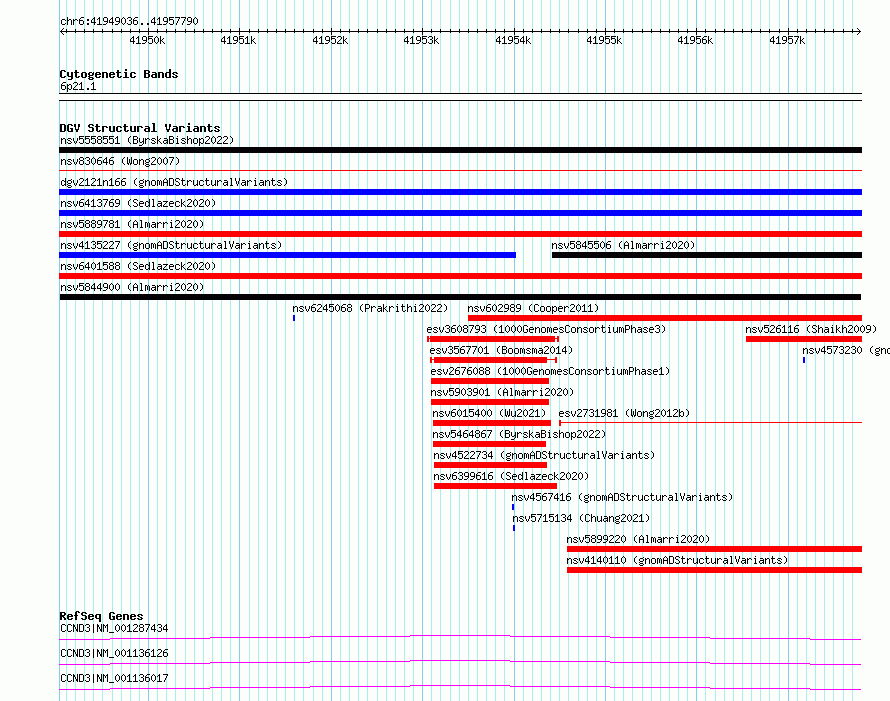
Task: Open nsv4140110 gnomADStructuralVariants label
Action: tap(678, 560)
